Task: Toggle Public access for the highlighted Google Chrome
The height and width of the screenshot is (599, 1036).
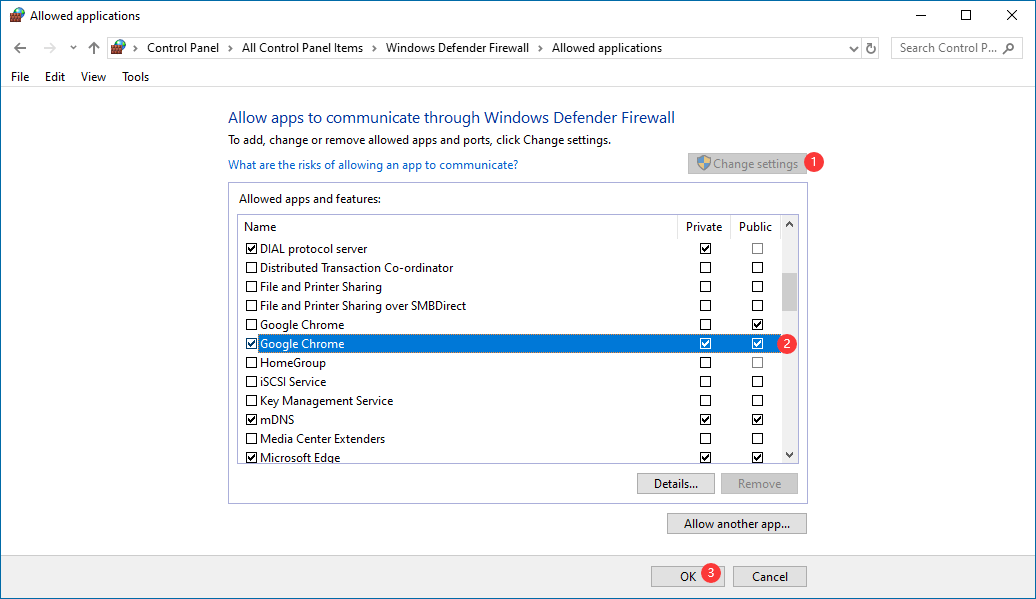Action: (757, 343)
